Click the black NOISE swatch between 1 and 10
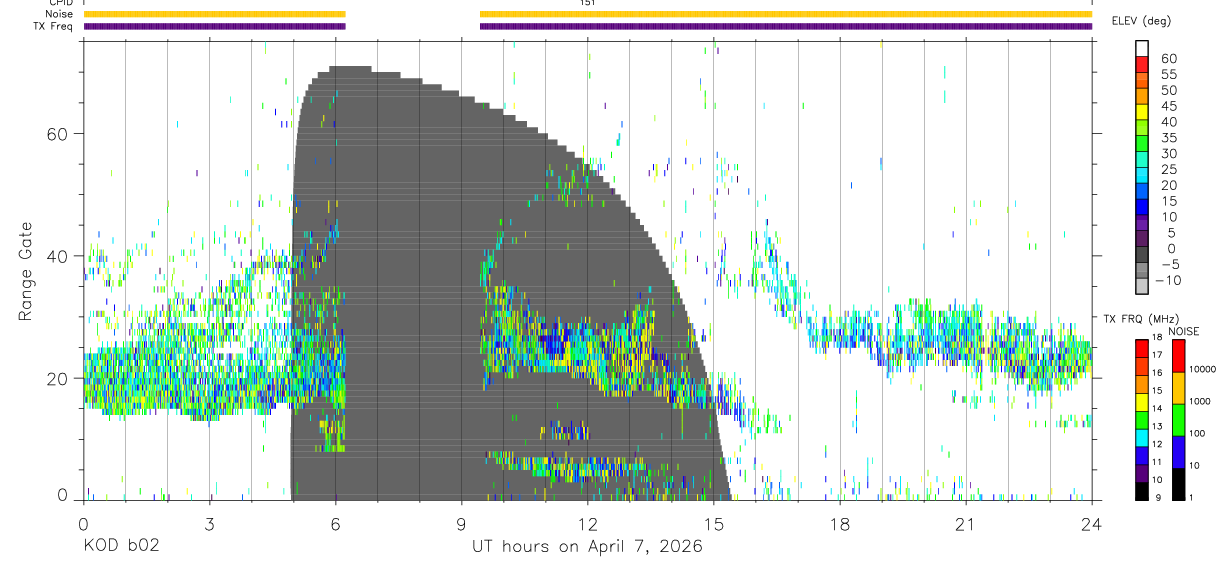Image resolution: width=1228 pixels, height=567 pixels. (x=1178, y=484)
